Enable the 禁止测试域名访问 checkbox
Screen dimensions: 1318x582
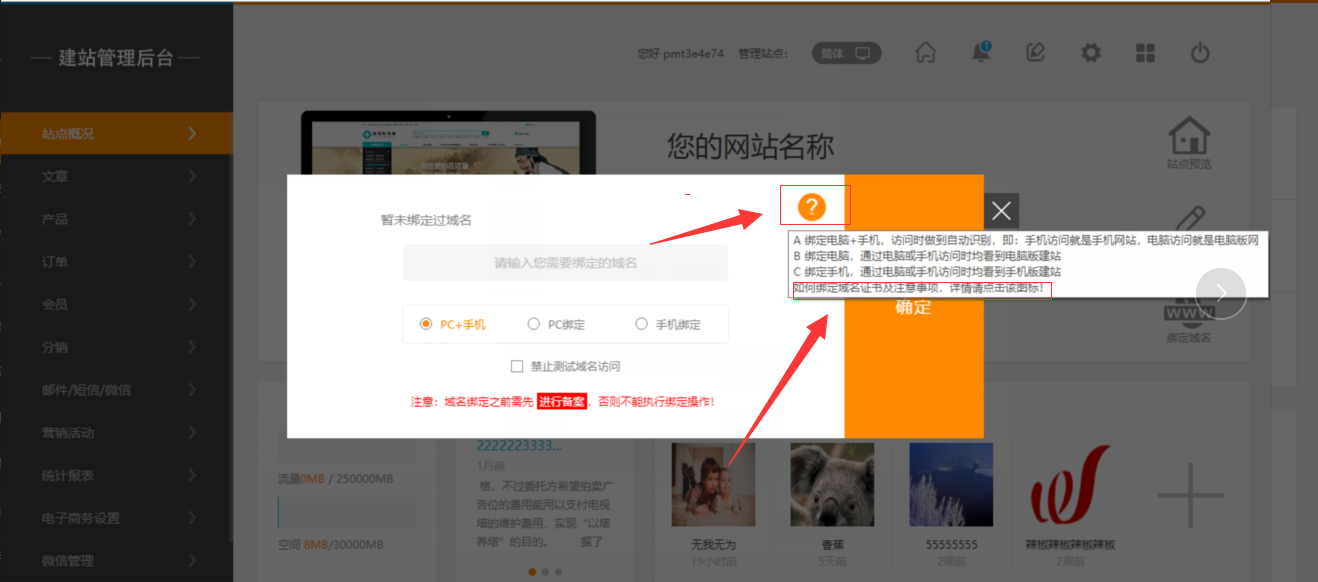517,366
